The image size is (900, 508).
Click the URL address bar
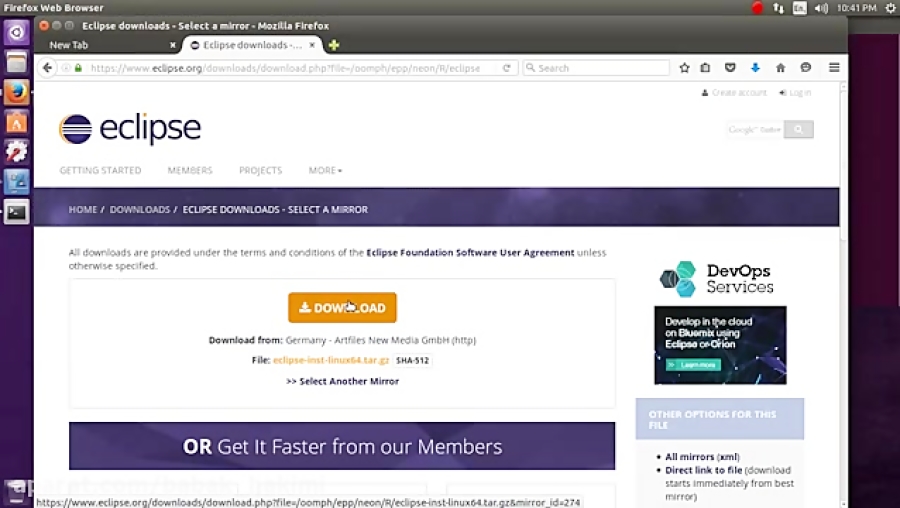click(285, 68)
